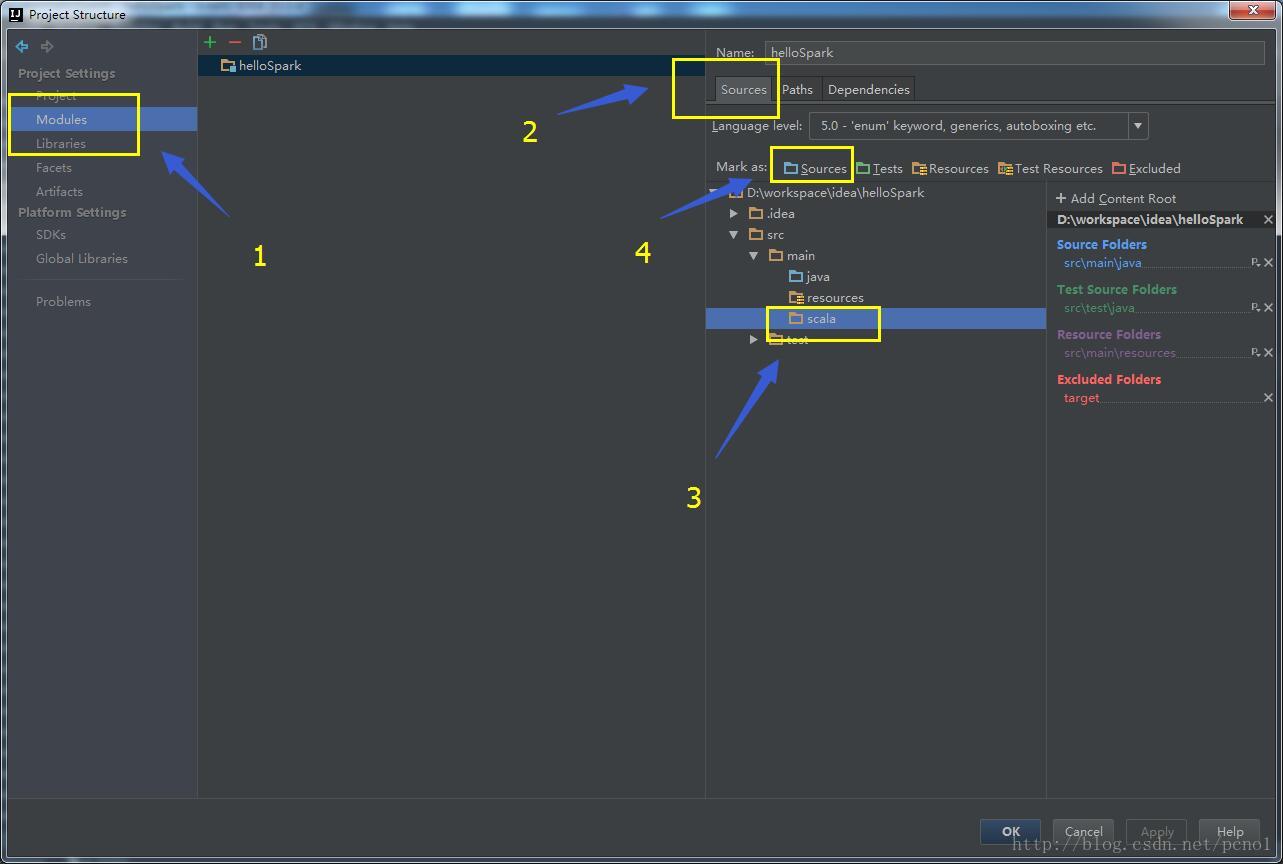This screenshot has width=1283, height=864.
Task: Switch to the Paths tab
Action: point(797,89)
